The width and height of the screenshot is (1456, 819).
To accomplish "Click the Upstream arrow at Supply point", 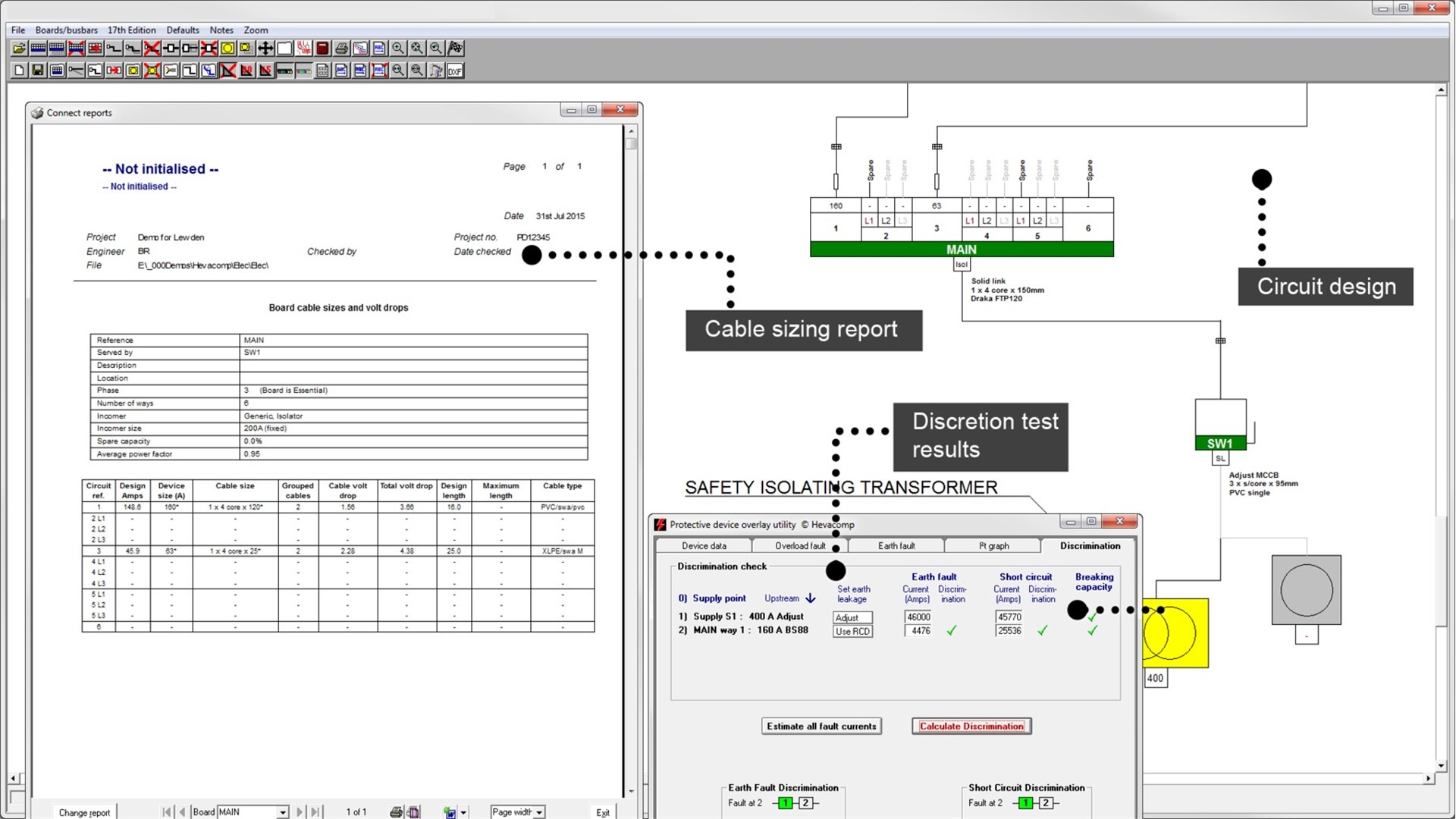I will 811,598.
